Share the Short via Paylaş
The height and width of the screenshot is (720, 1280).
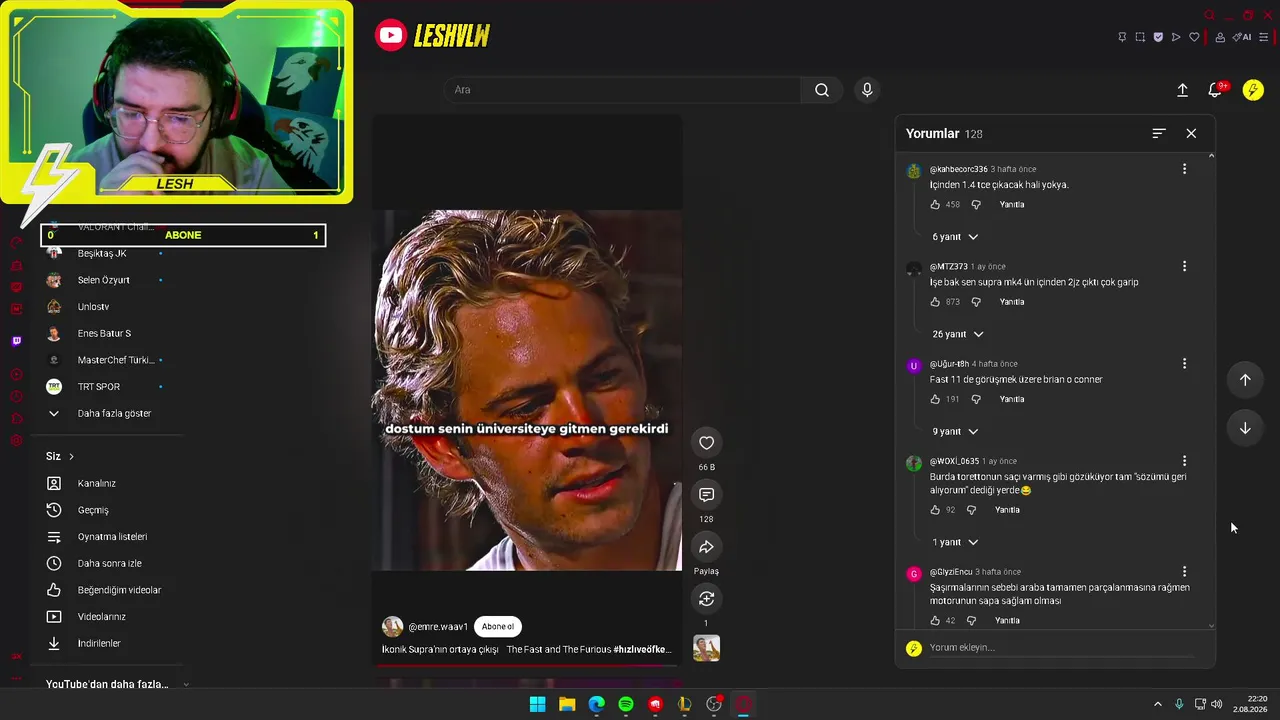(x=706, y=547)
